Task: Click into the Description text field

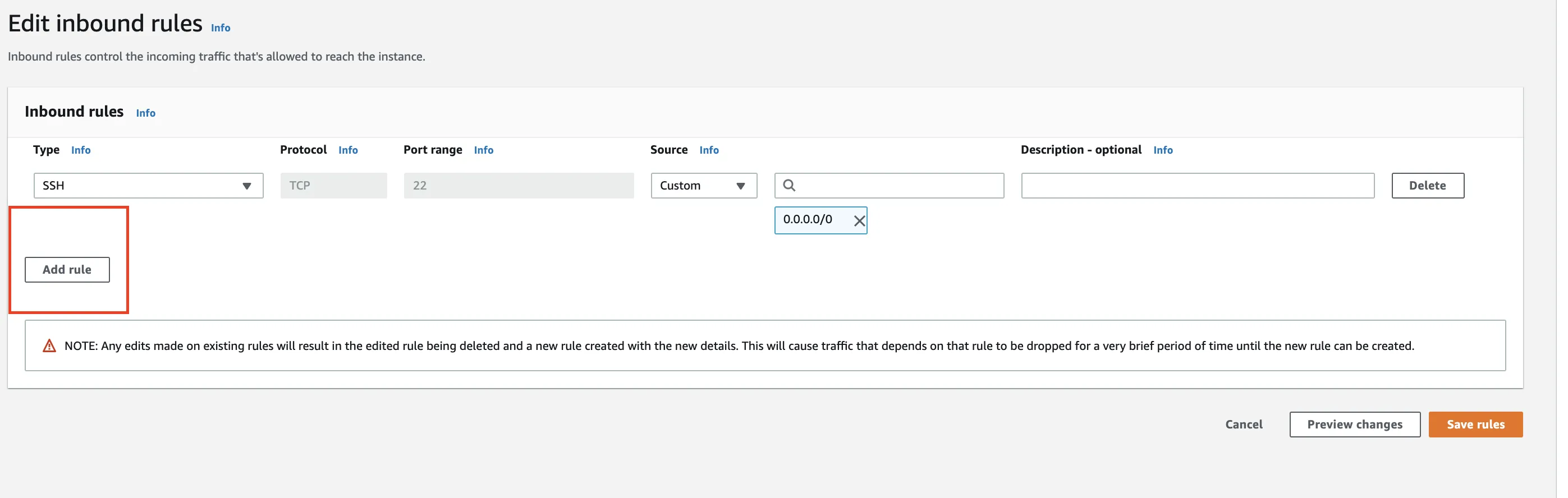Action: 1197,186
